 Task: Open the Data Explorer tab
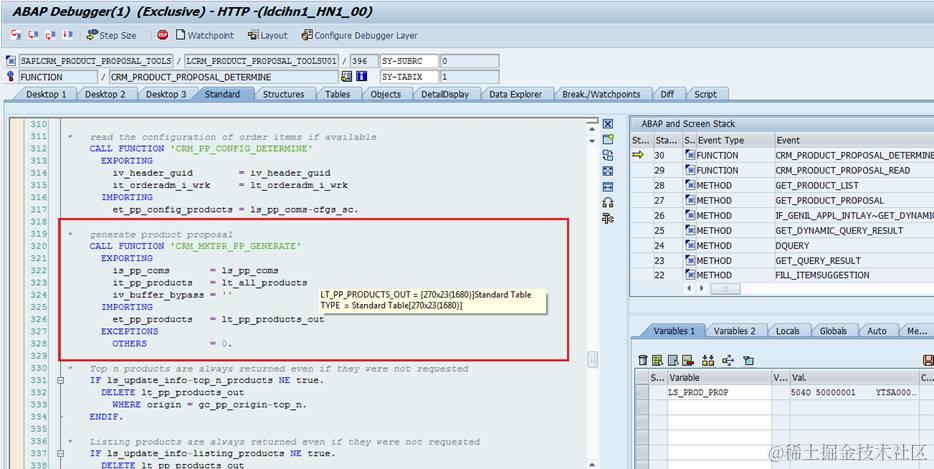coord(516,94)
